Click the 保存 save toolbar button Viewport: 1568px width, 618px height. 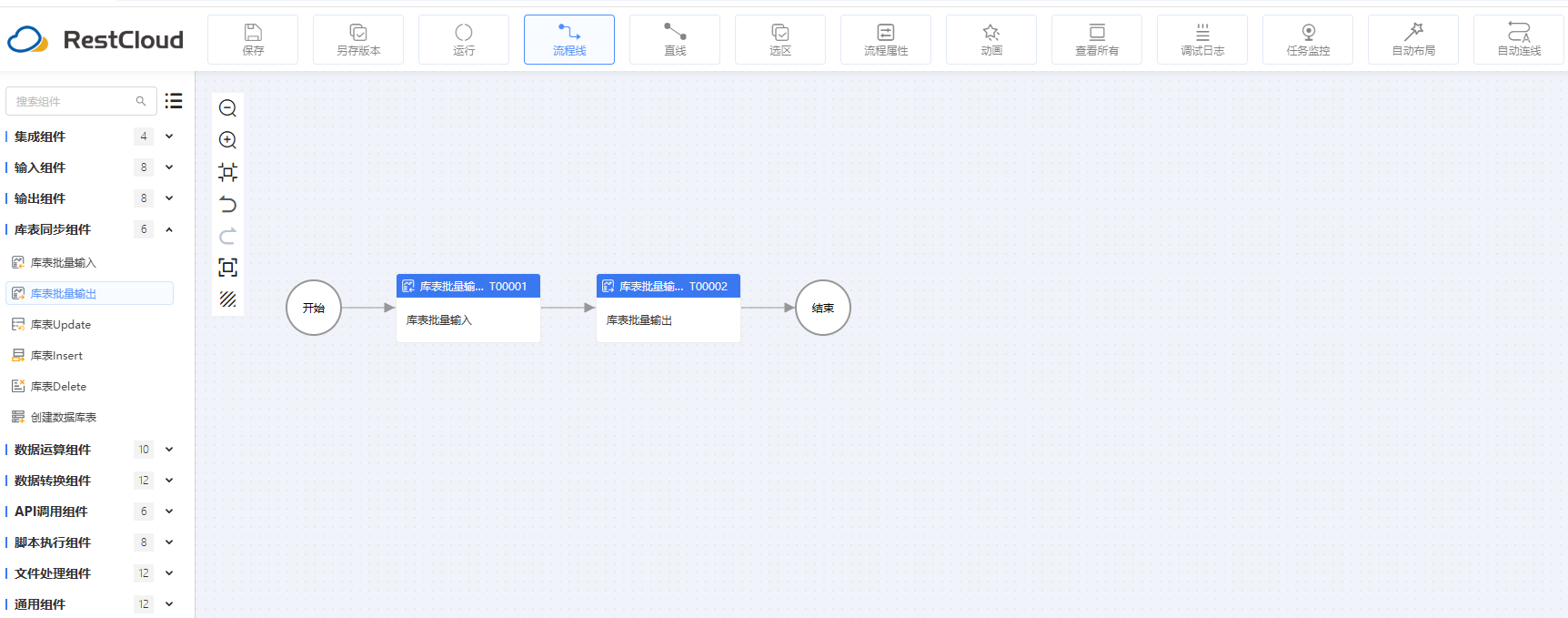click(253, 39)
